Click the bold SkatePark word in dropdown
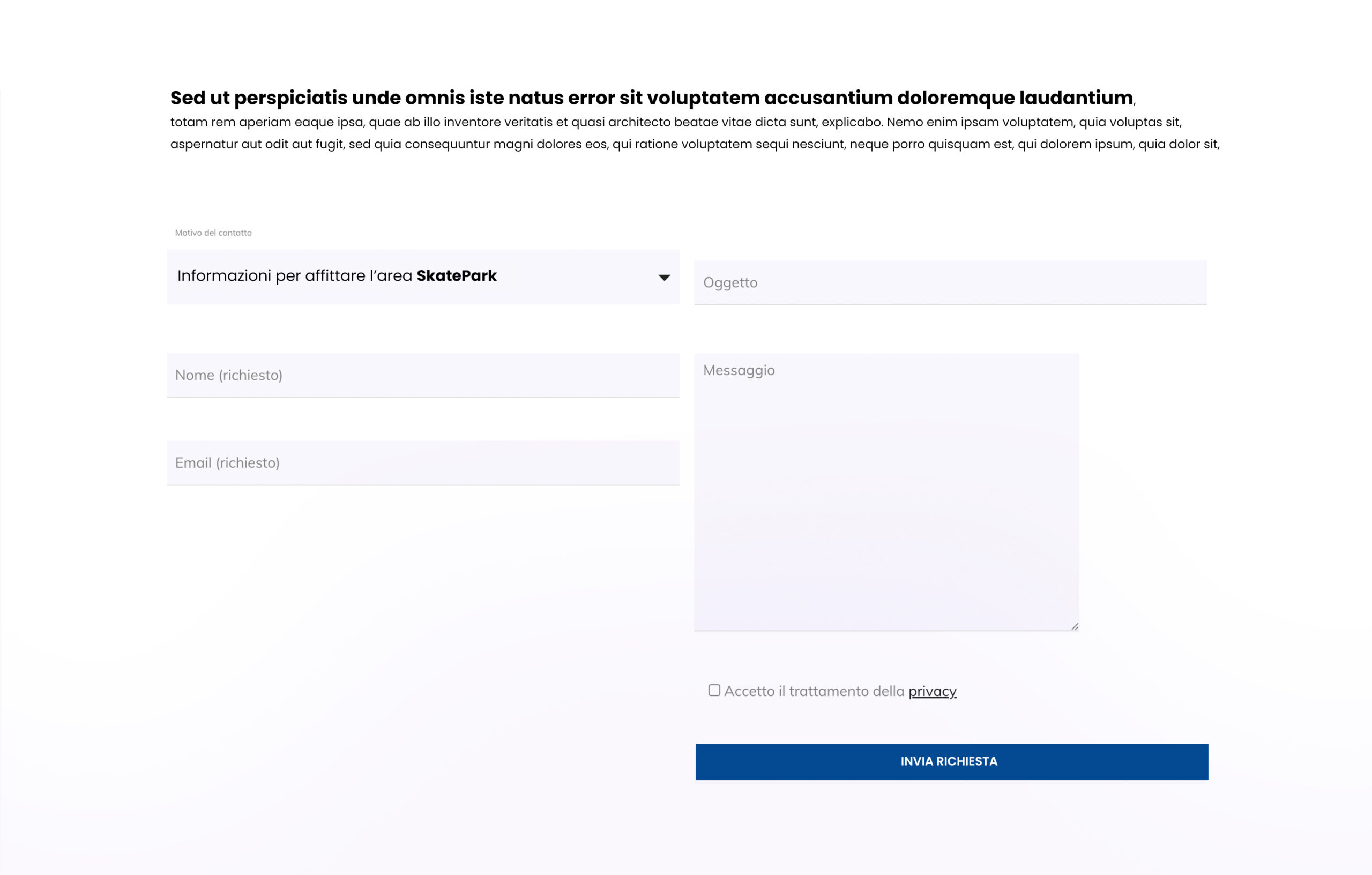 point(457,276)
